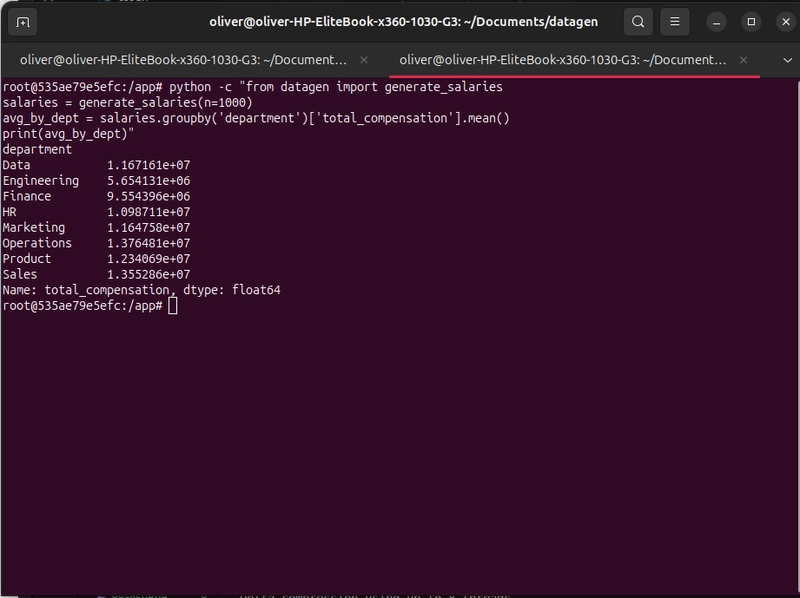The image size is (800, 598).
Task: Close the active second terminal tab
Action: 745,60
